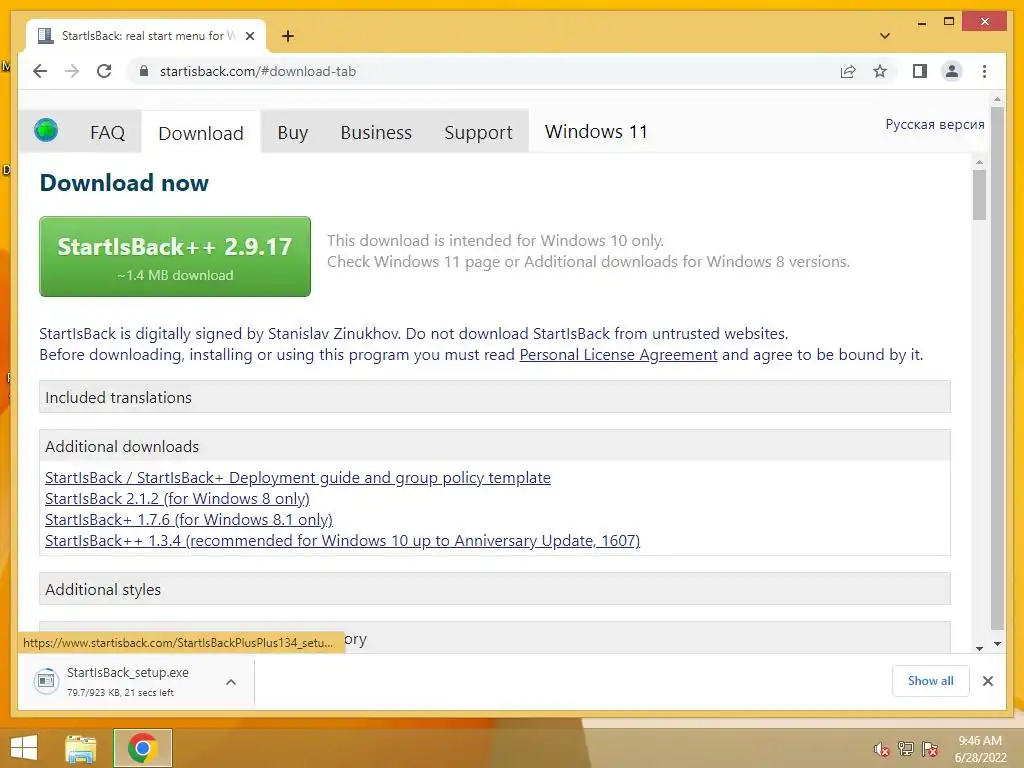Click browser scrollbar up arrow
1024x768 pixels.
click(997, 100)
